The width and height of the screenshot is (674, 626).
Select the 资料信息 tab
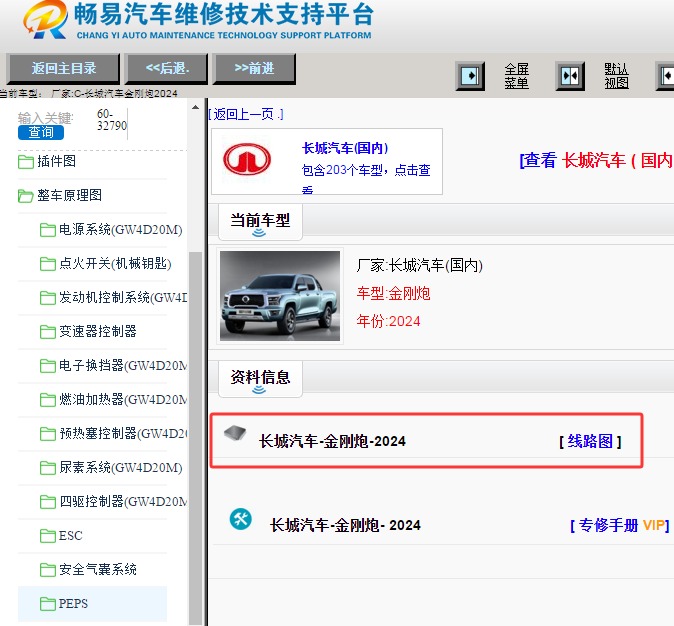[x=260, y=379]
